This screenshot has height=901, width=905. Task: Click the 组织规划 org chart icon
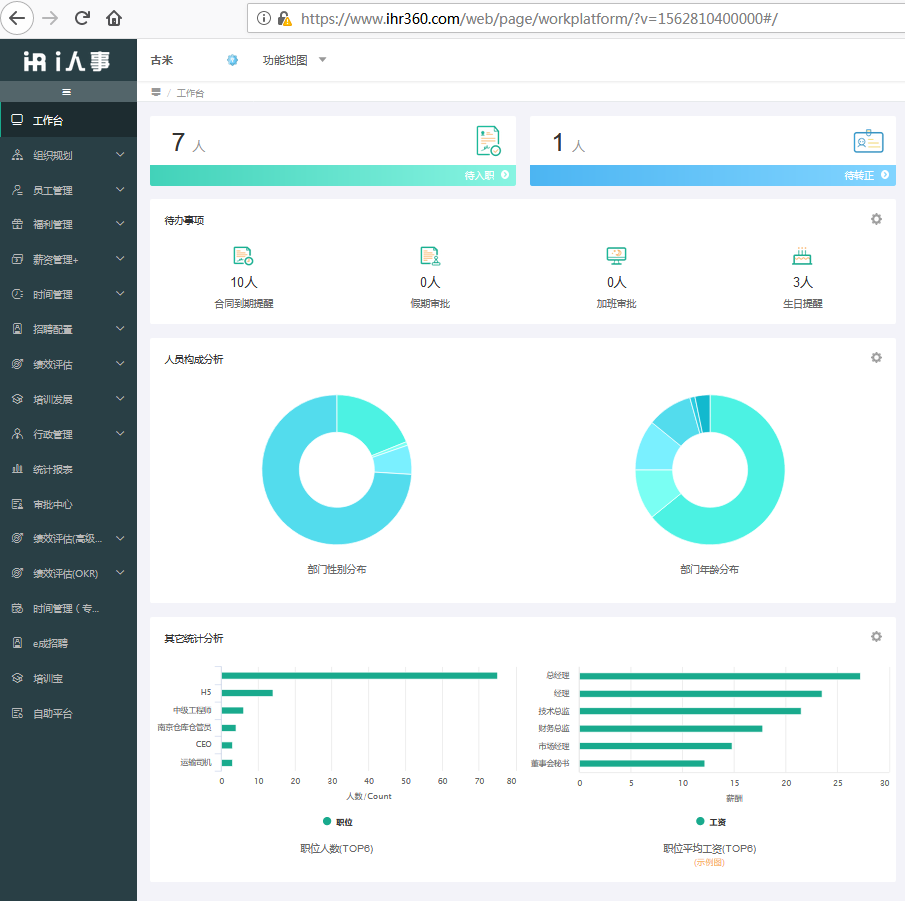[x=17, y=155]
